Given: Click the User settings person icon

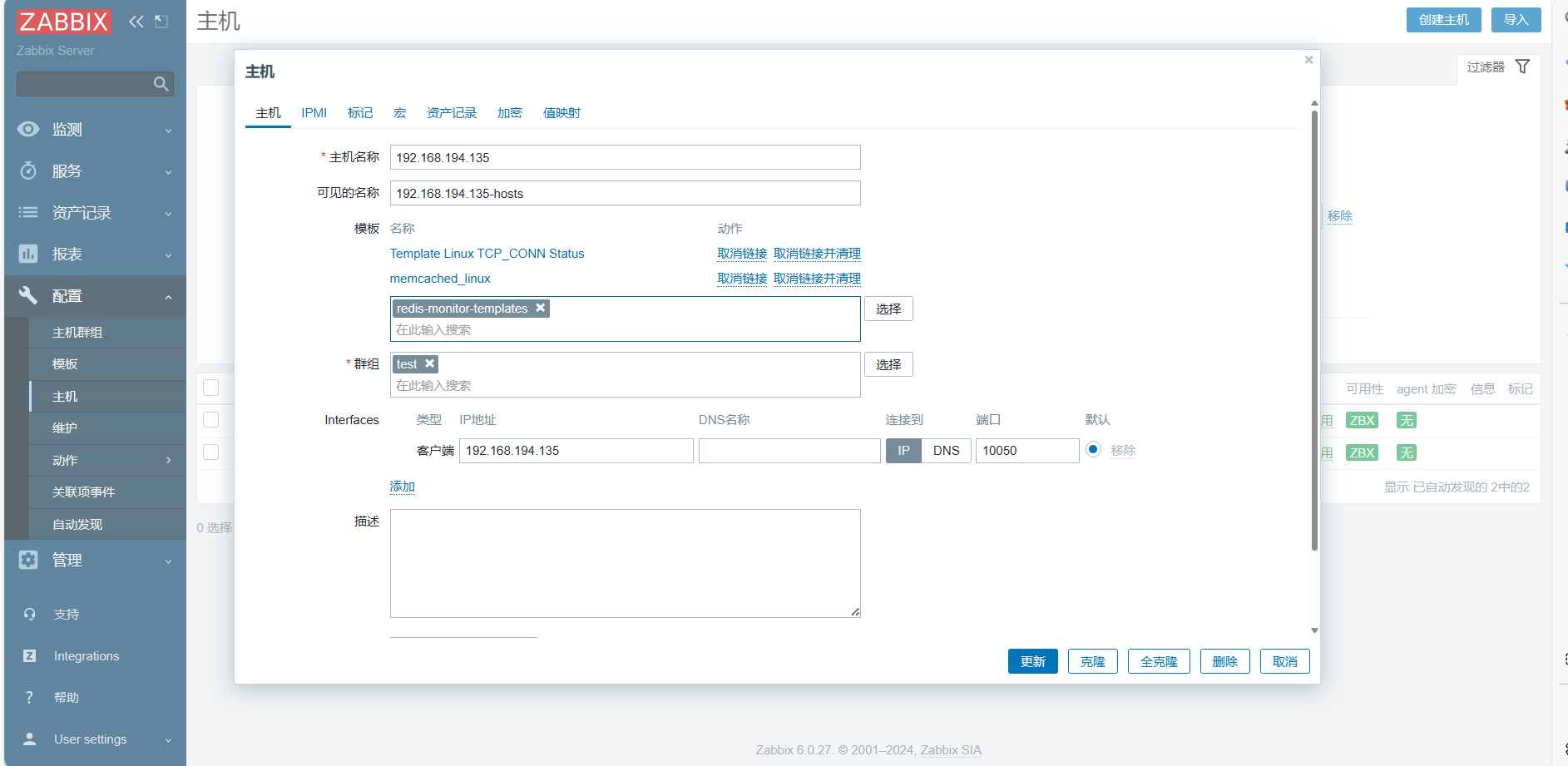Looking at the screenshot, I should point(29,739).
